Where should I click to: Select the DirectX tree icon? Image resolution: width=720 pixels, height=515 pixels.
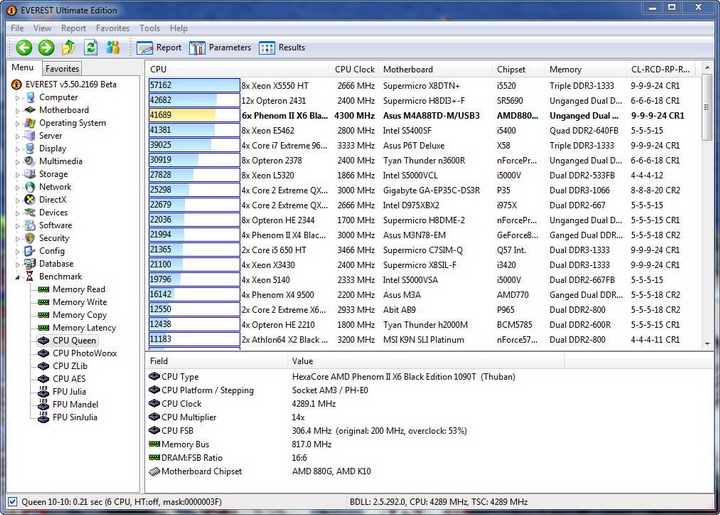pos(30,200)
